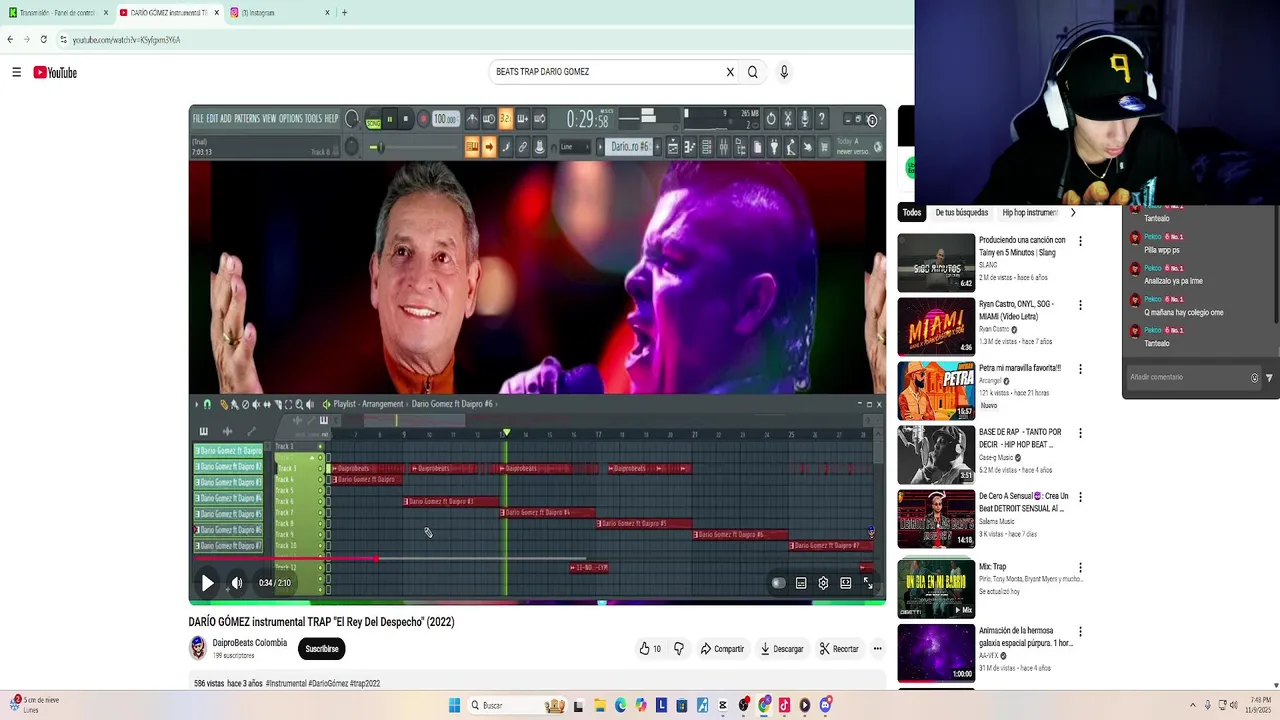Play the YouTube video
This screenshot has width=1280, height=720.
[207, 583]
